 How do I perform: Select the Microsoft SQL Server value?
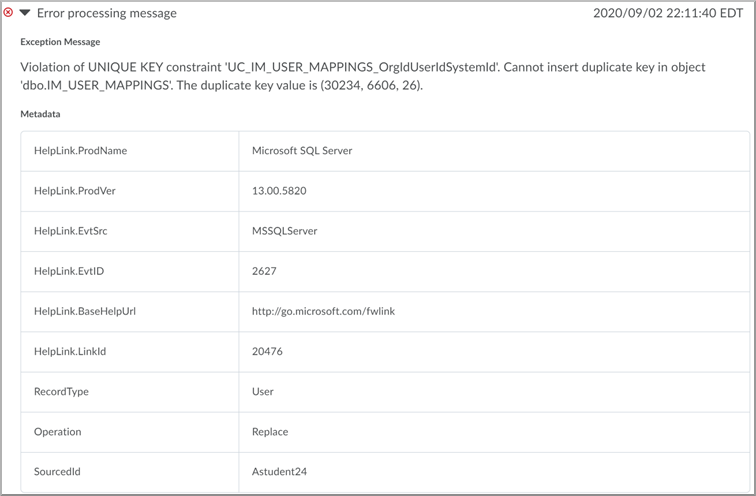click(302, 151)
